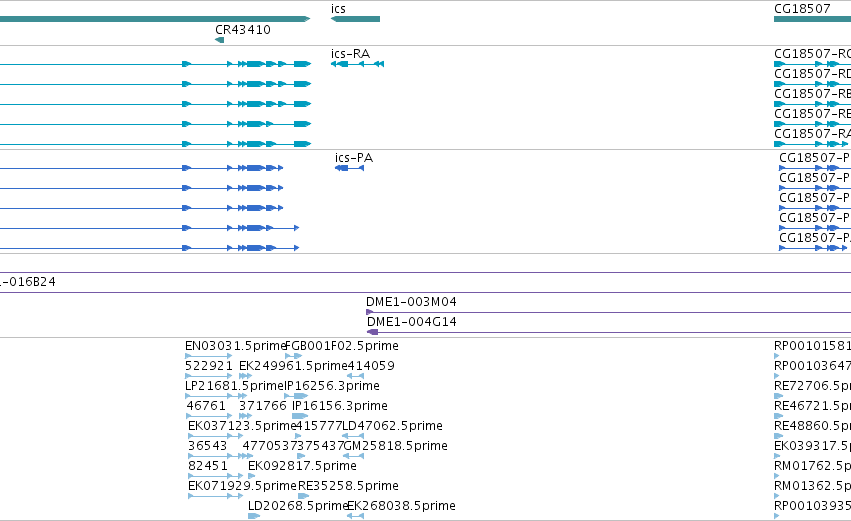Screen dimensions: 851x521
Task: Click the EK039317 EST label
Action: 812,446
